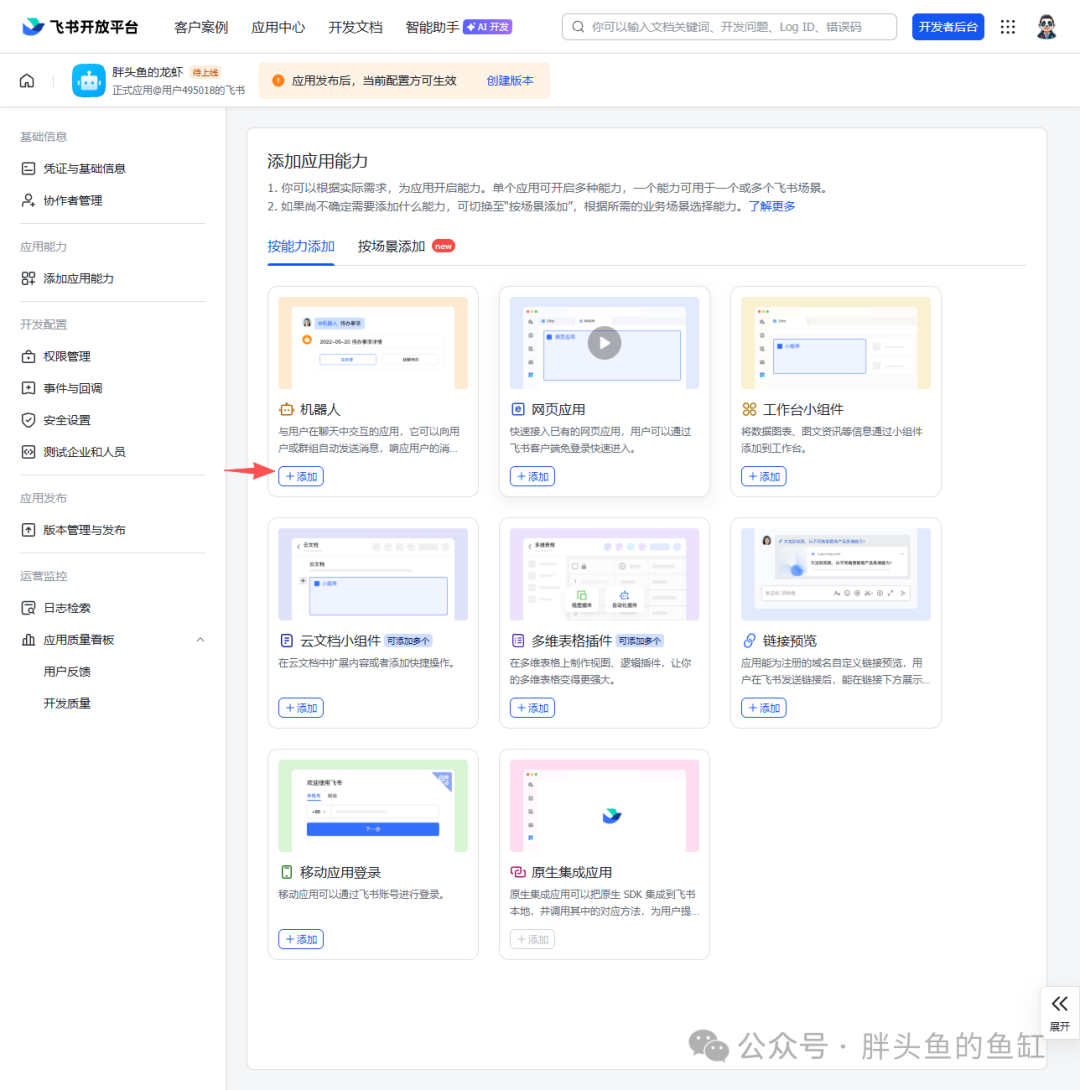1080x1090 pixels.
Task: Click the 工作台小组件 card icon
Action: [x=749, y=409]
